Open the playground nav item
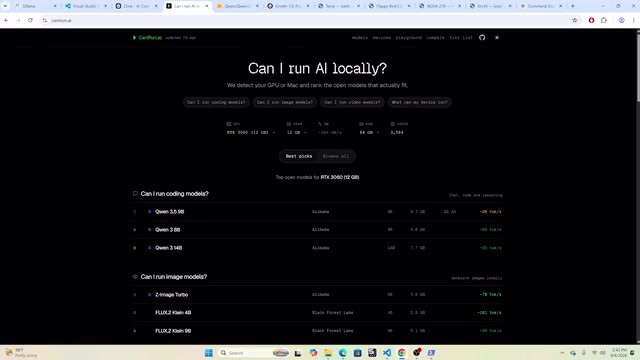Image resolution: width=640 pixels, height=360 pixels. [x=408, y=38]
